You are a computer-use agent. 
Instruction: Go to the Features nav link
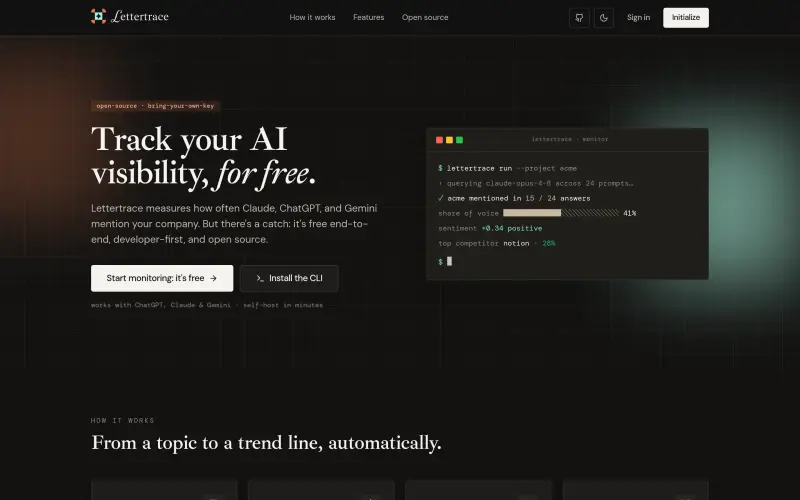(368, 17)
